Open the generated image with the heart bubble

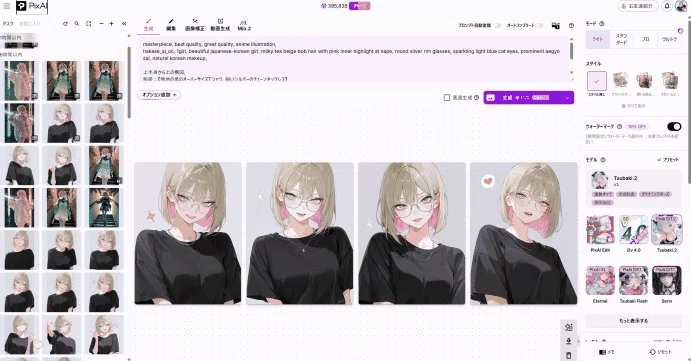coord(524,233)
